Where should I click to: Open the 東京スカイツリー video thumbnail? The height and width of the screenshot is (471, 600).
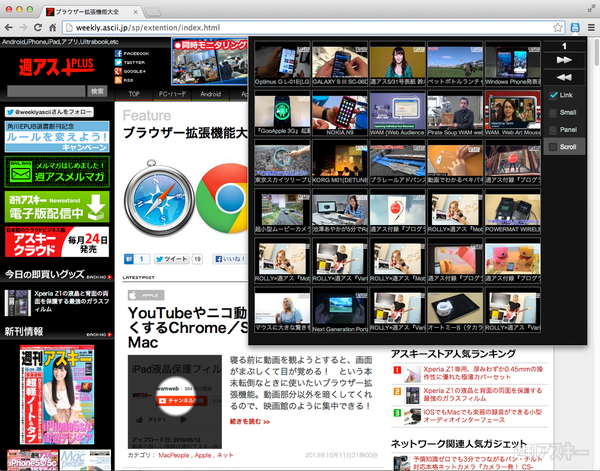(x=282, y=162)
